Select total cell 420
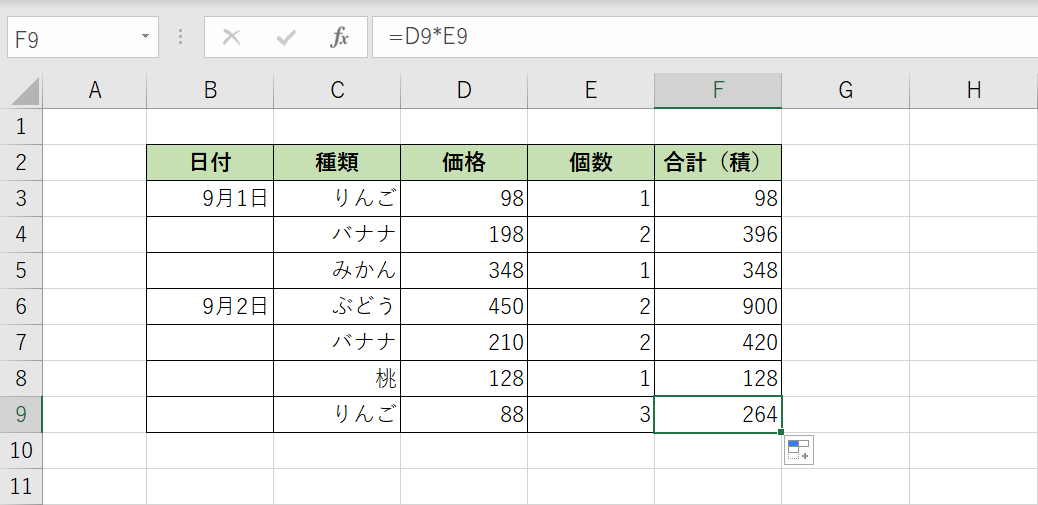Screen dimensions: 1038x505 (718, 343)
